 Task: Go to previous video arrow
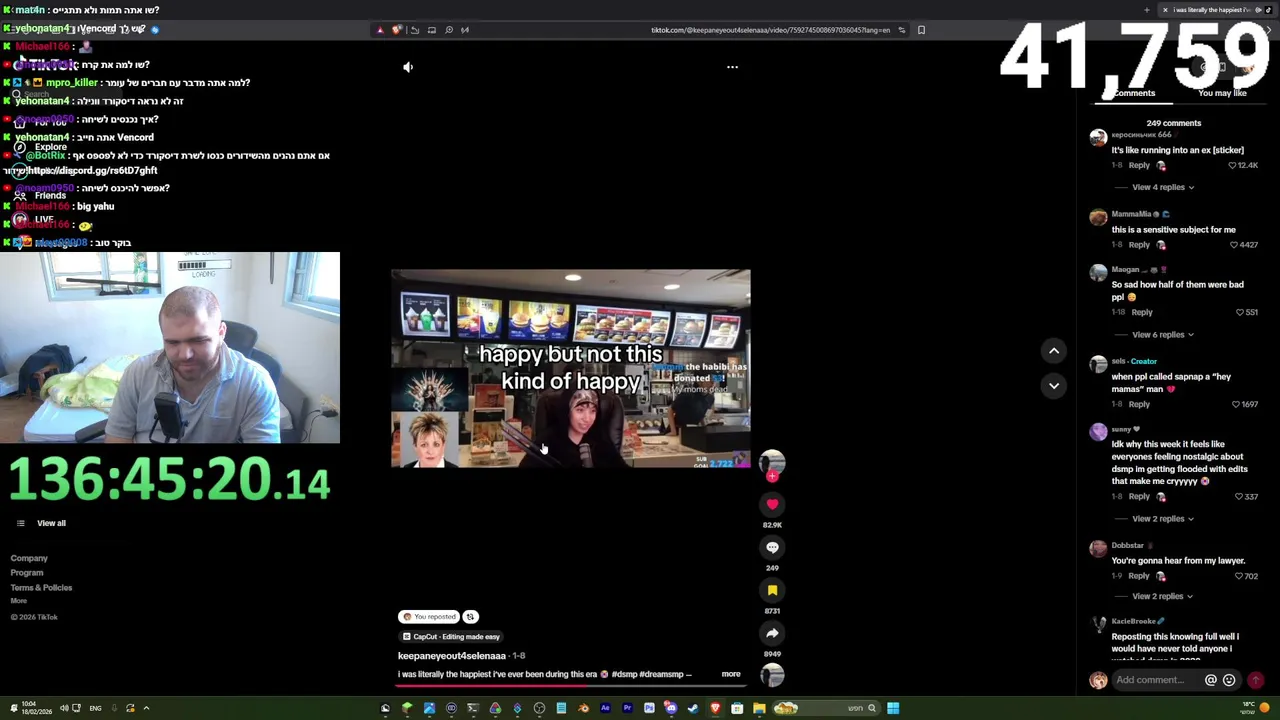coord(1054,350)
